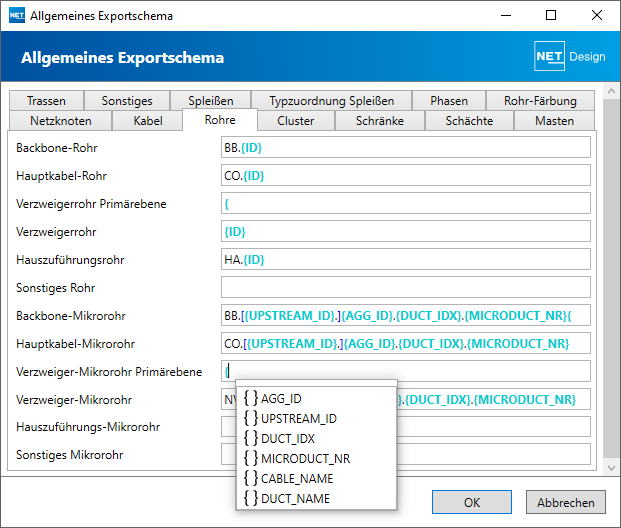This screenshot has height=528, width=621.
Task: Focus the Verzweigerrohr Primärebene field
Action: click(406, 203)
